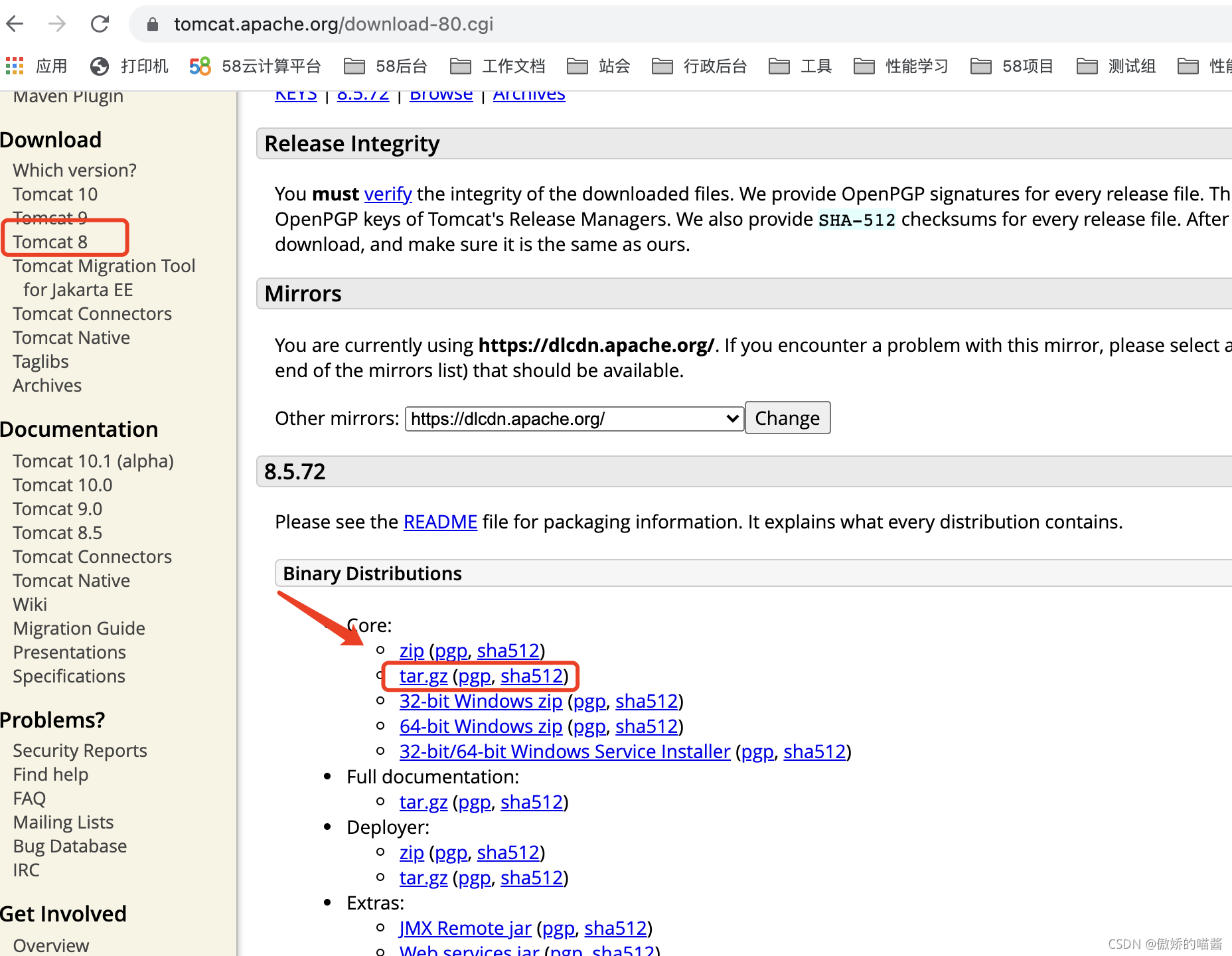Click the KEYS link

pyautogui.click(x=296, y=96)
